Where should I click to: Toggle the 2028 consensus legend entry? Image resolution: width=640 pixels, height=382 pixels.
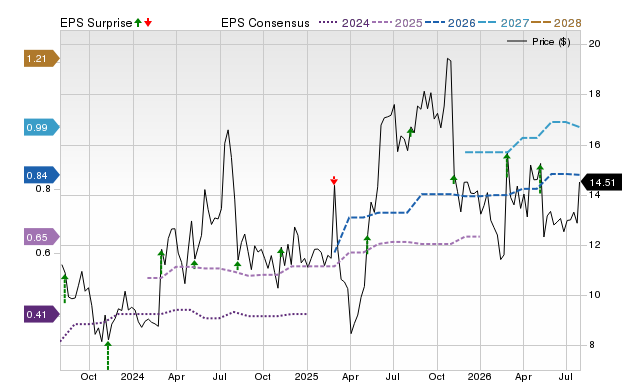pos(556,23)
